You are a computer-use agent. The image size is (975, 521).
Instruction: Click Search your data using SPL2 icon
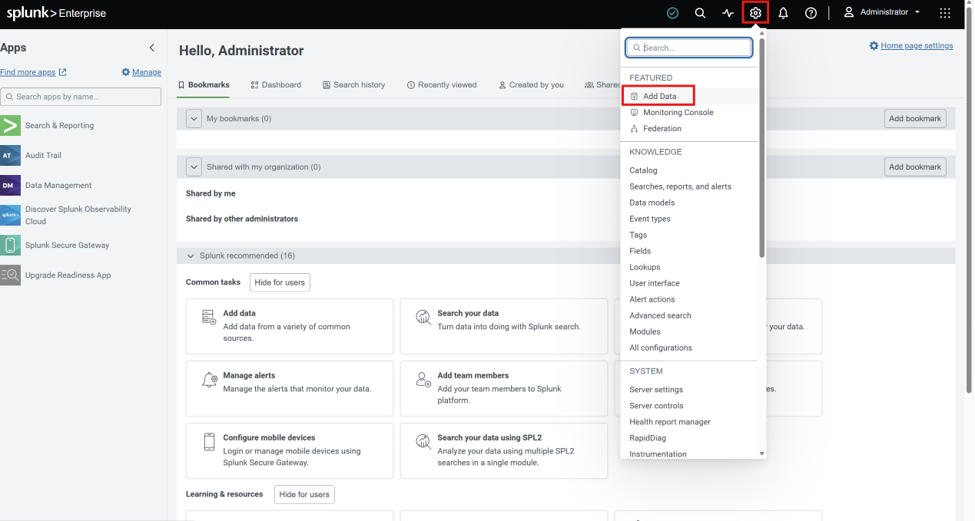423,441
